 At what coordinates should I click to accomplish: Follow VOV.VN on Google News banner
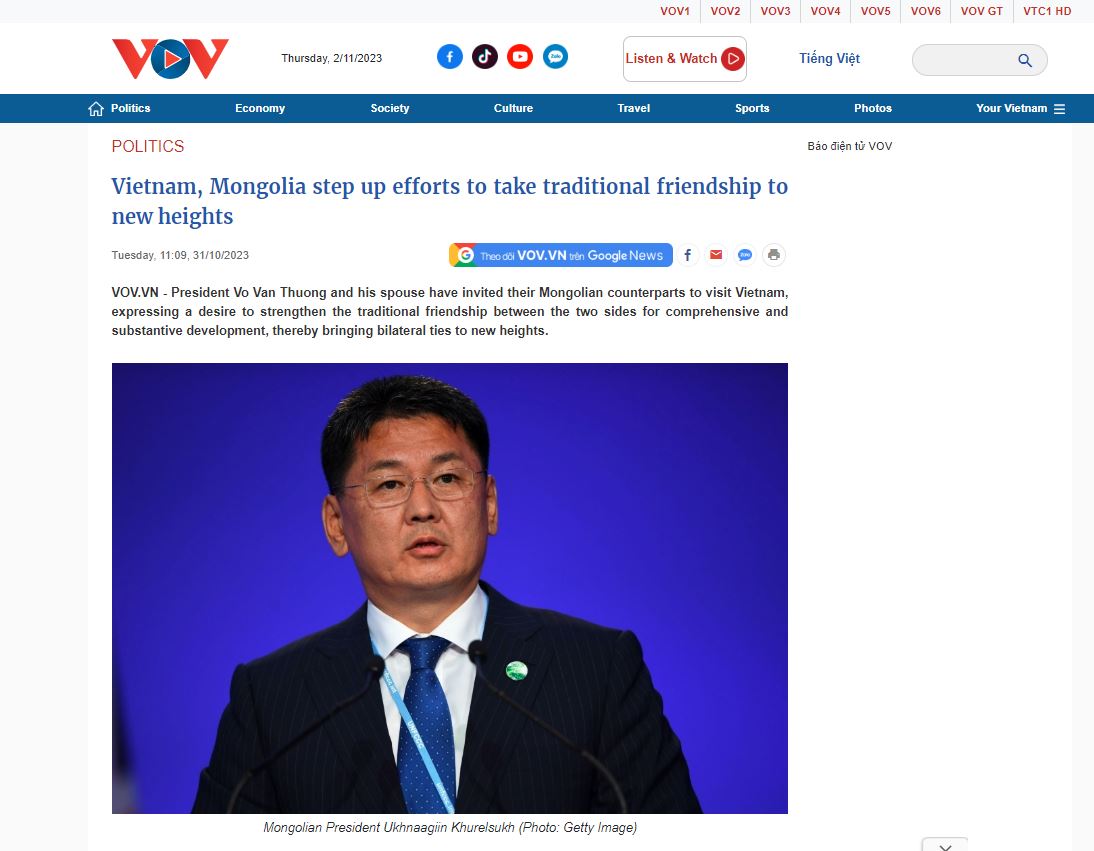pos(560,255)
